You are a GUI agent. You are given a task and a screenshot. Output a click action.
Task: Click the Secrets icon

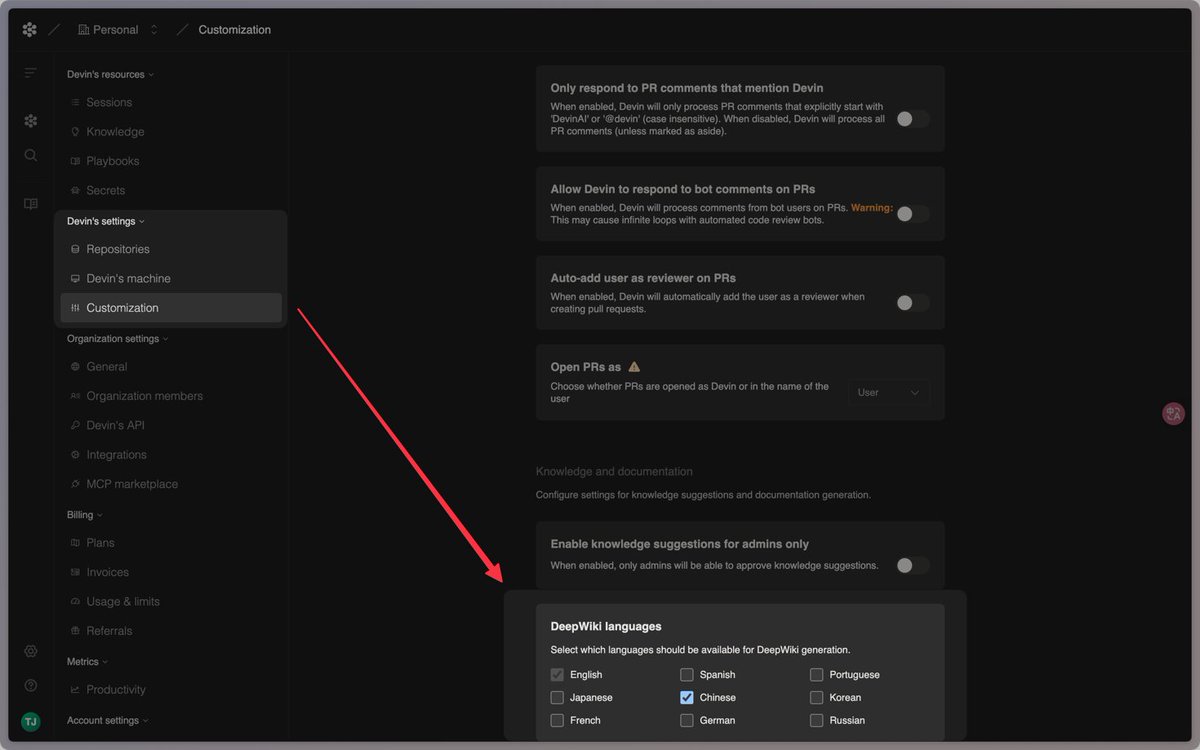pyautogui.click(x=75, y=190)
